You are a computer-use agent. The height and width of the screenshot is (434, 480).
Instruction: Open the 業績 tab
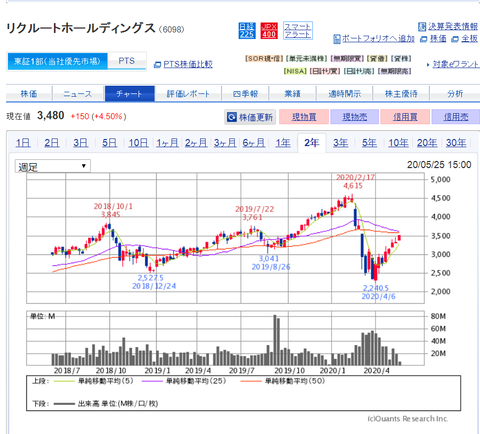292,94
